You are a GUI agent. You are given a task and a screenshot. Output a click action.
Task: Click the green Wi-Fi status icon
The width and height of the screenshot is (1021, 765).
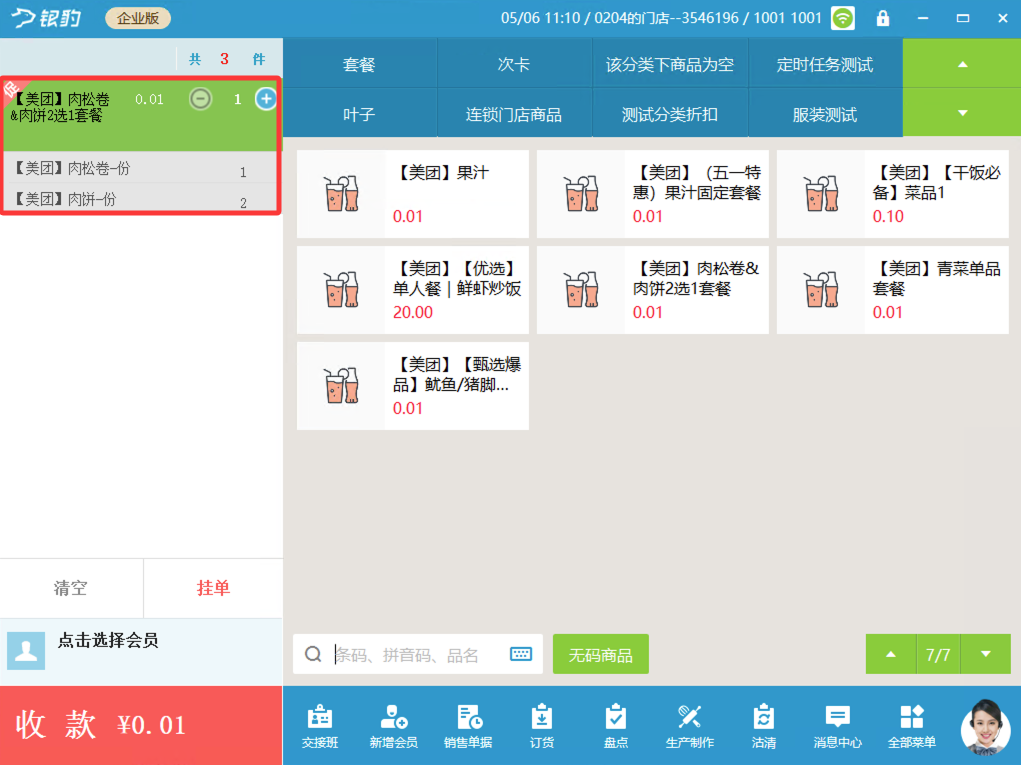pyautogui.click(x=843, y=18)
